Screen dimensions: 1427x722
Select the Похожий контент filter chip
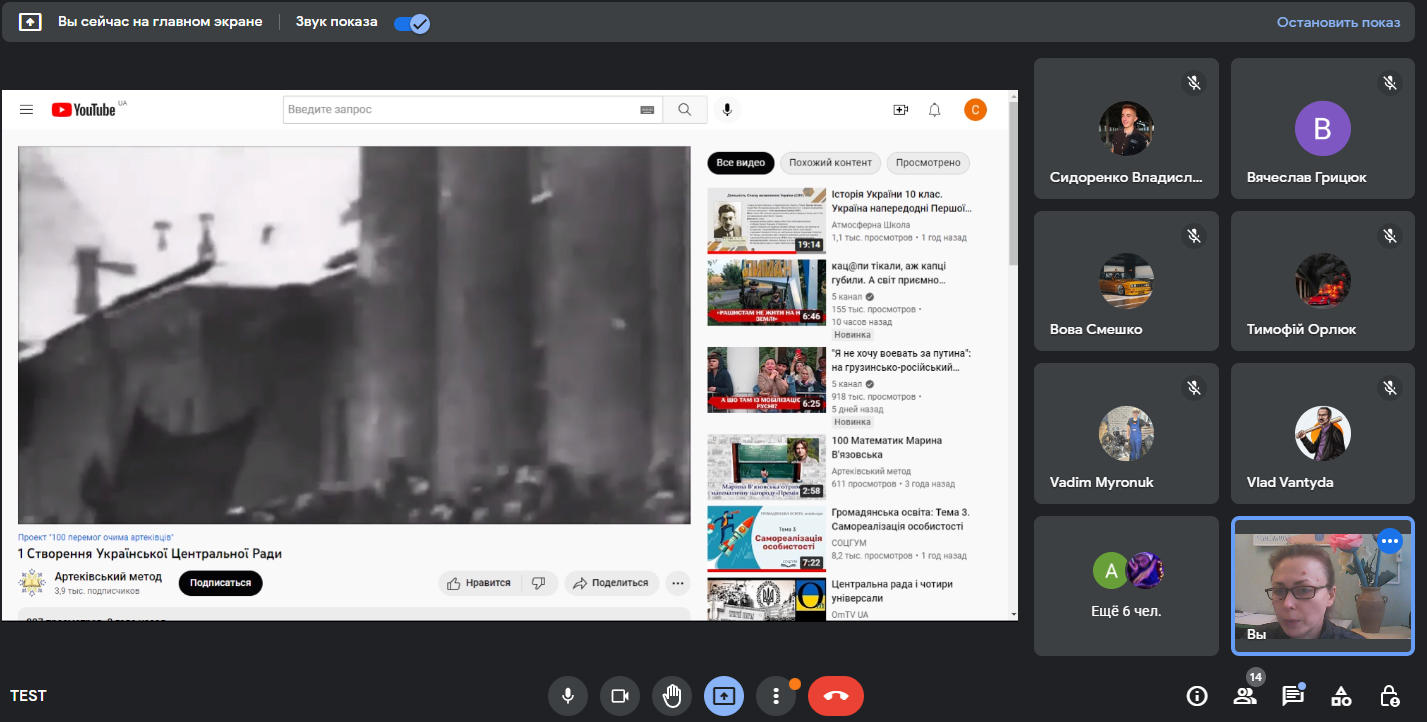830,163
